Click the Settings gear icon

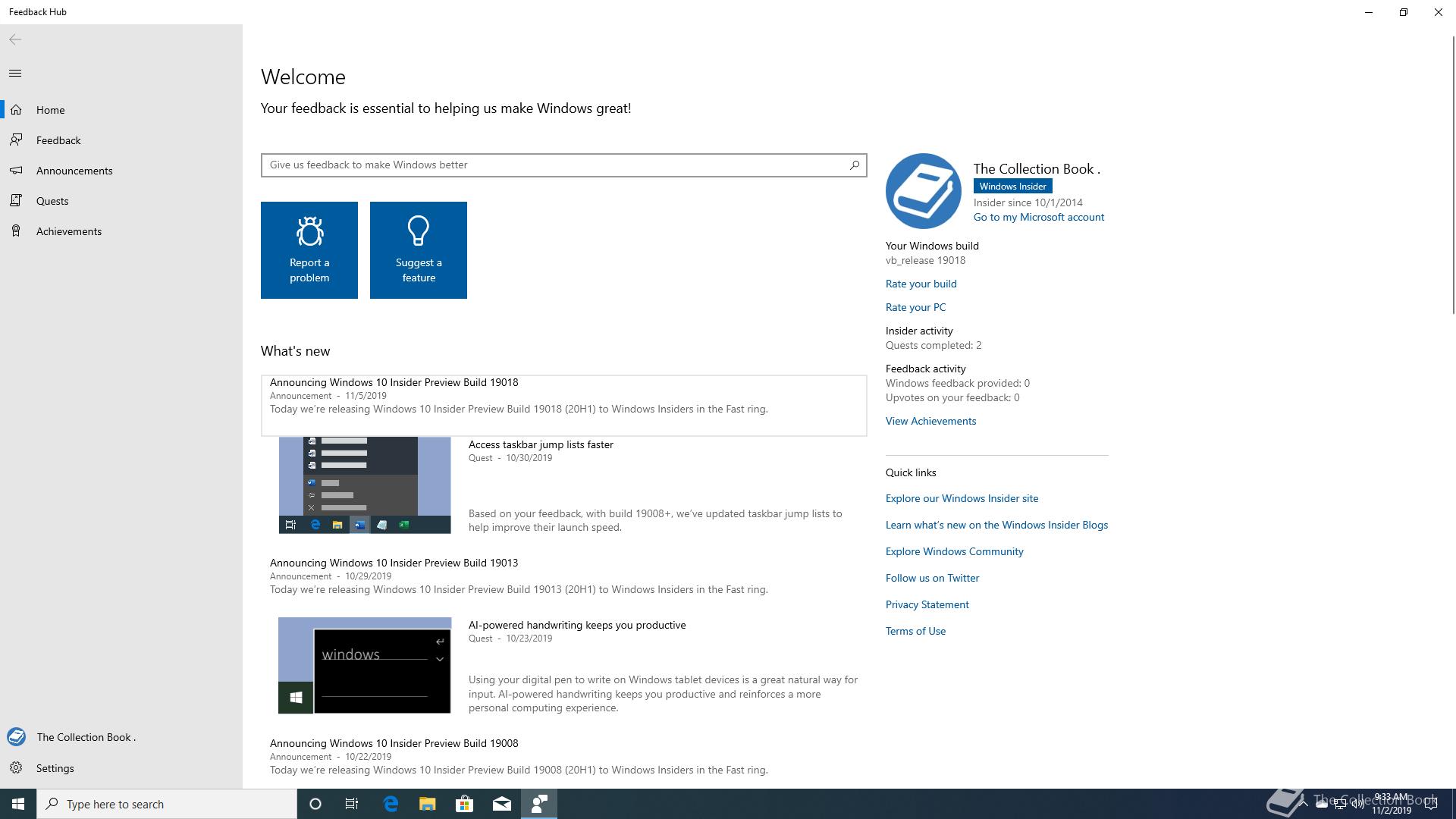(16, 768)
